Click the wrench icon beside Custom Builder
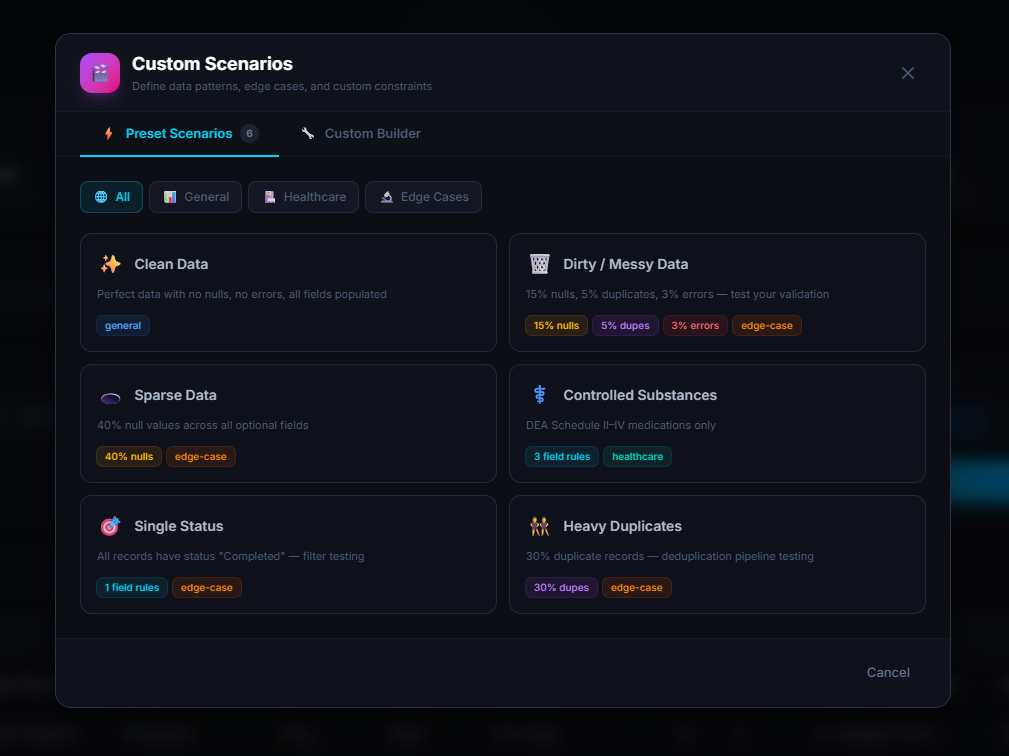This screenshot has width=1009, height=756. tap(307, 132)
